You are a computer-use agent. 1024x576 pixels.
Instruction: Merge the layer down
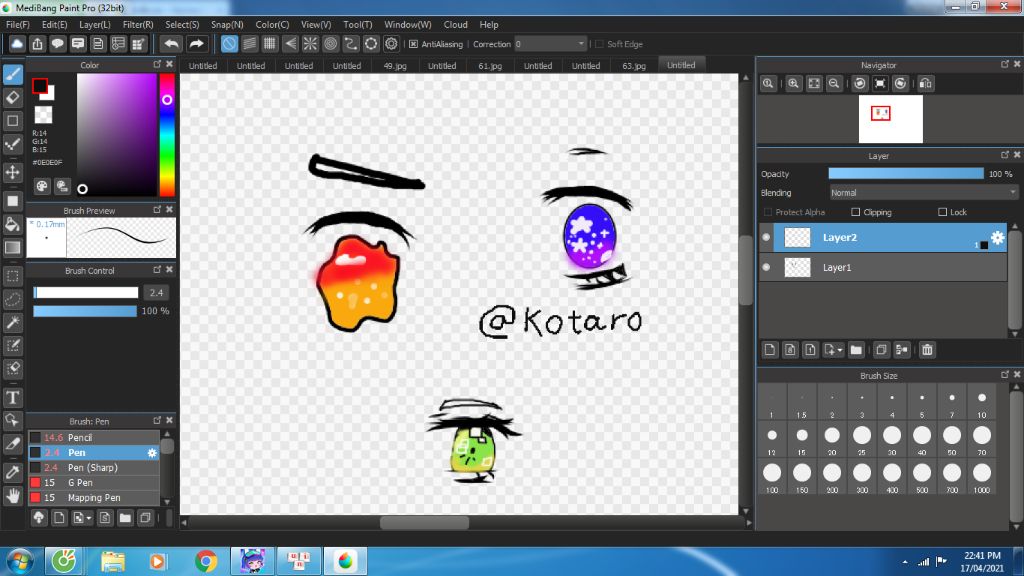pos(902,350)
